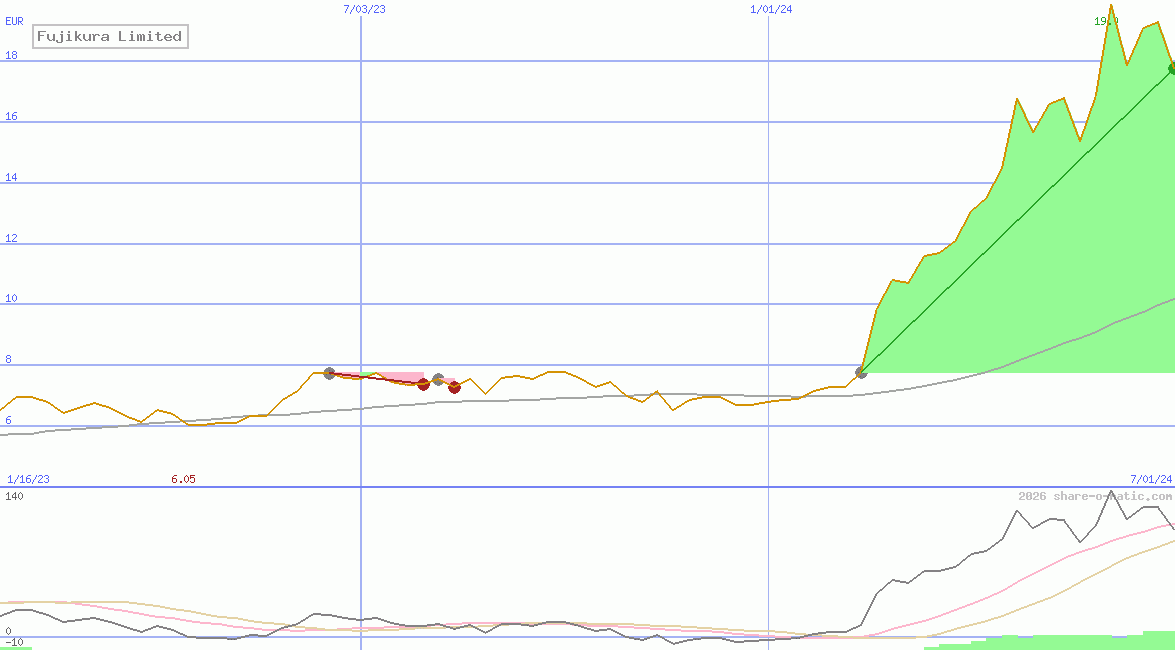This screenshot has height=650, width=1175.
Task: Click the red losing-trade exit marker
Action: click(x=423, y=383)
